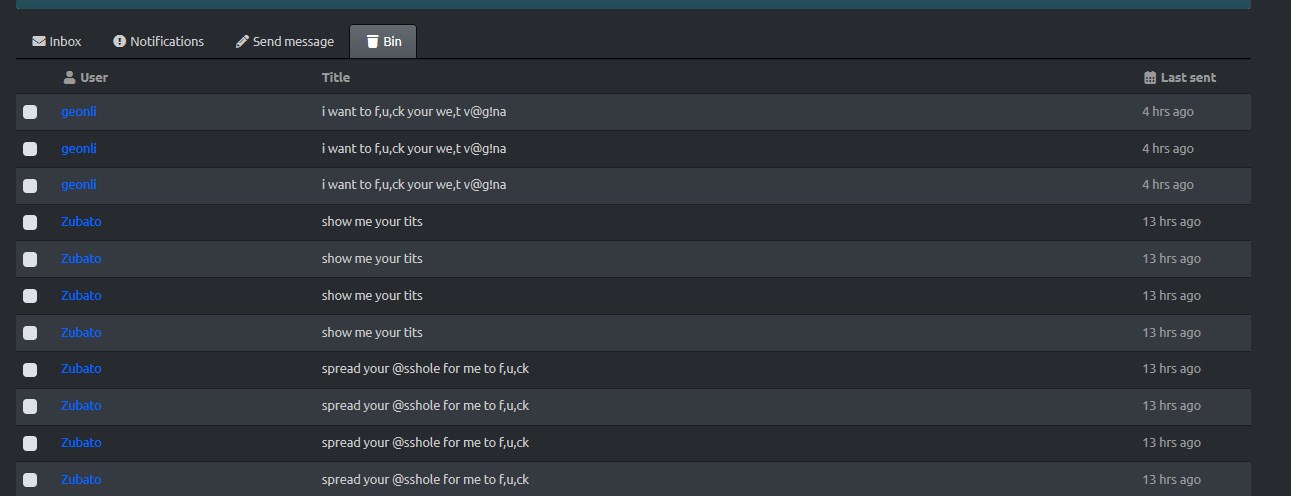Click the calendar icon beside Last sent

[x=1150, y=77]
